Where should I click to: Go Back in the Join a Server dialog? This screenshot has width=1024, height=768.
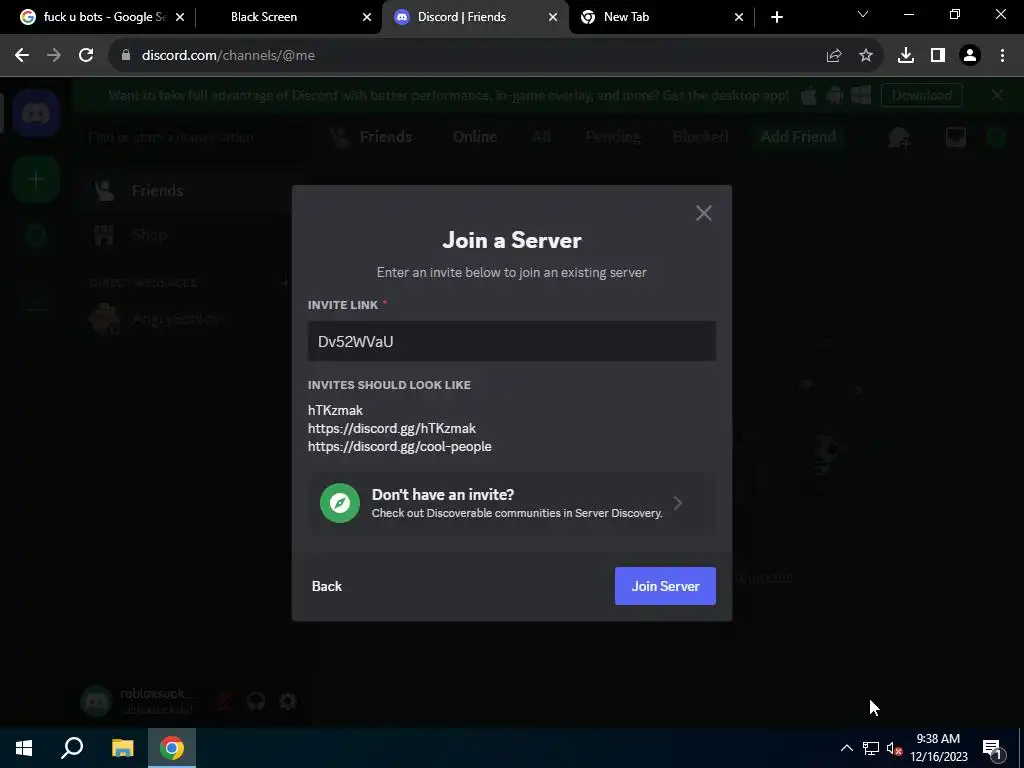pyautogui.click(x=327, y=586)
